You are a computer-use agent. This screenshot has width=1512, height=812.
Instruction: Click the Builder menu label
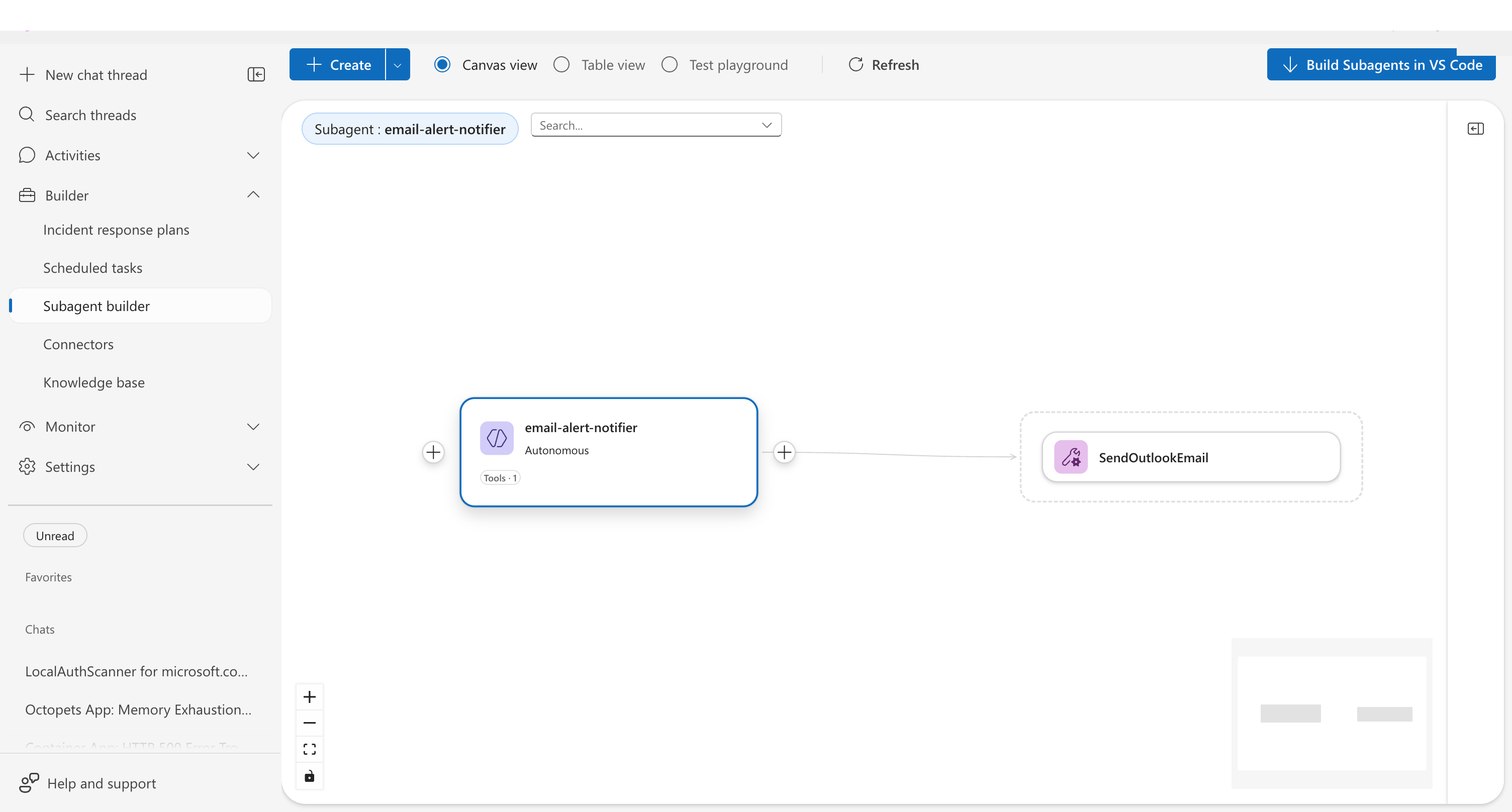pos(67,195)
